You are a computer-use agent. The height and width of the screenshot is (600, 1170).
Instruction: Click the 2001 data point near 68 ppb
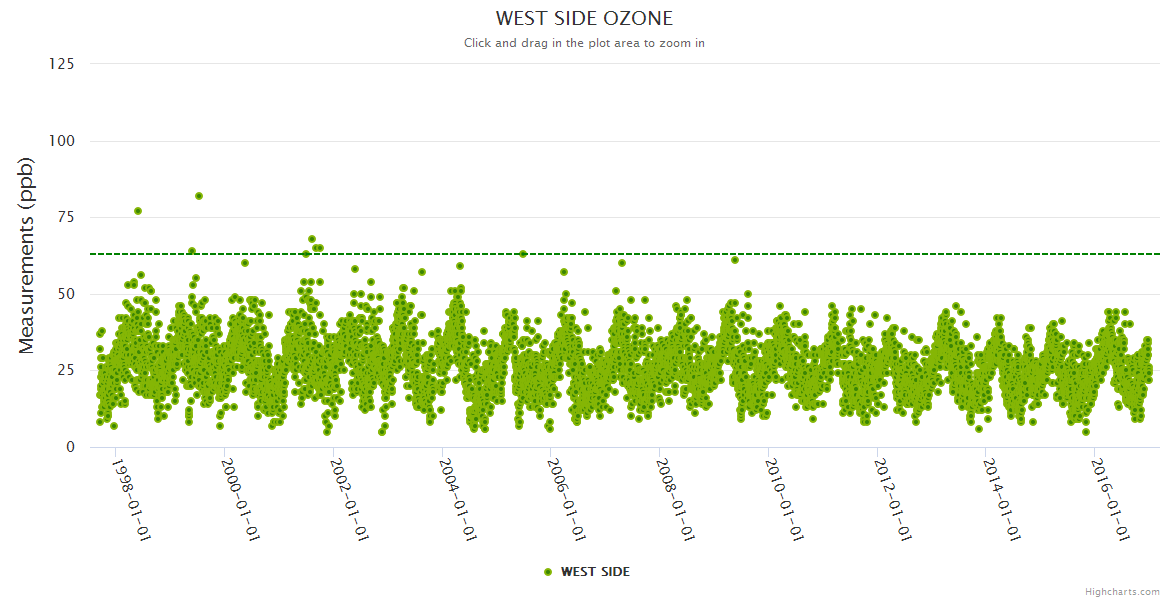[x=312, y=239]
